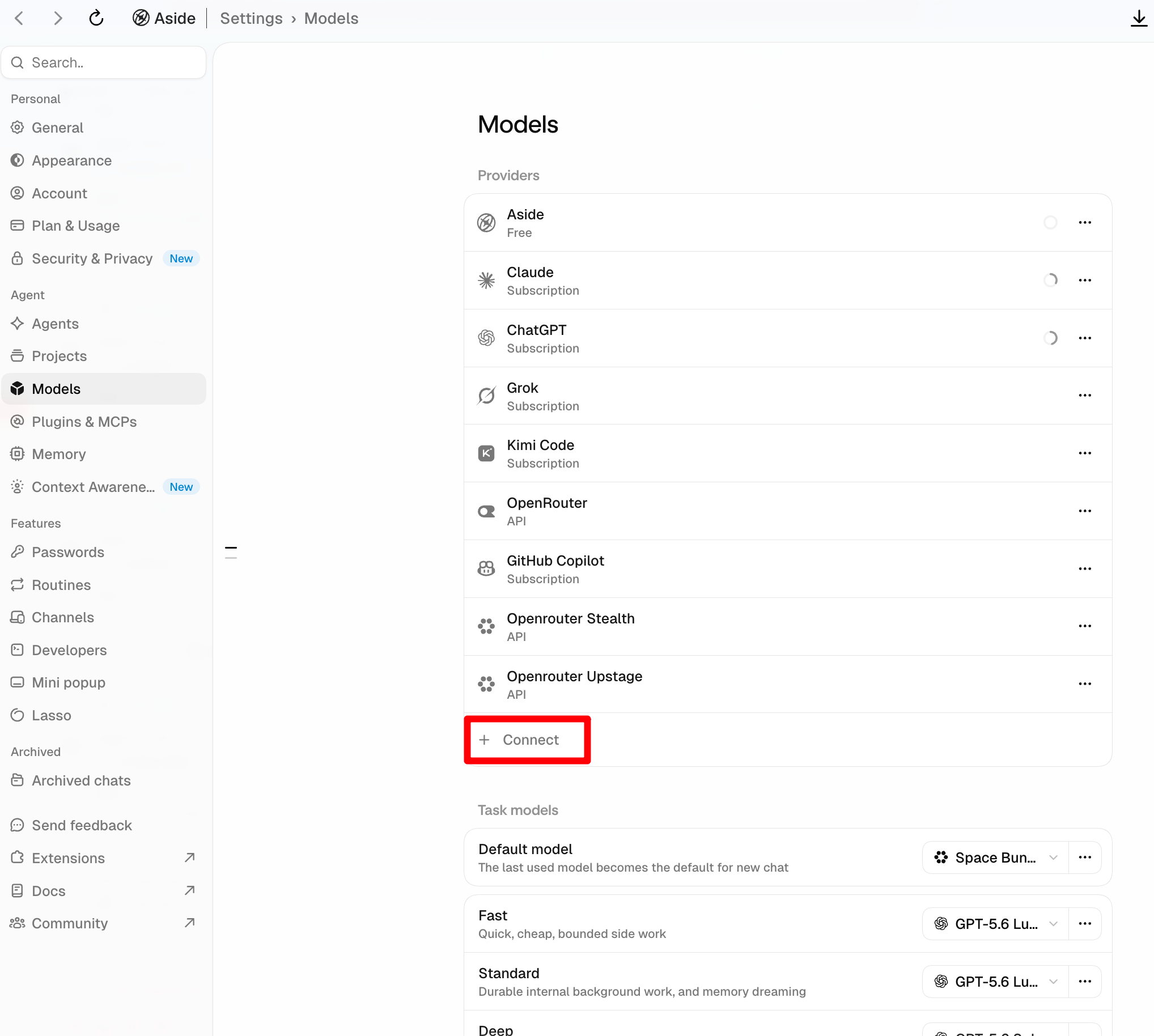
Task: Open Security & Privacy settings
Action: click(x=104, y=259)
